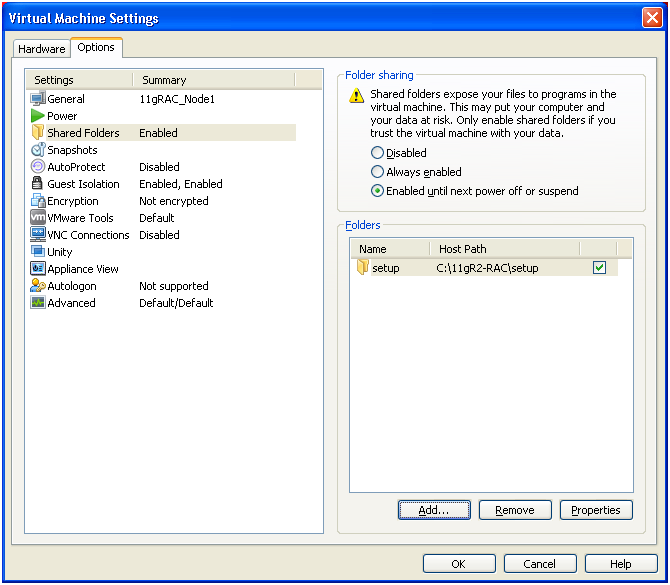The width and height of the screenshot is (670, 585).
Task: Click the Remove button
Action: pos(515,510)
